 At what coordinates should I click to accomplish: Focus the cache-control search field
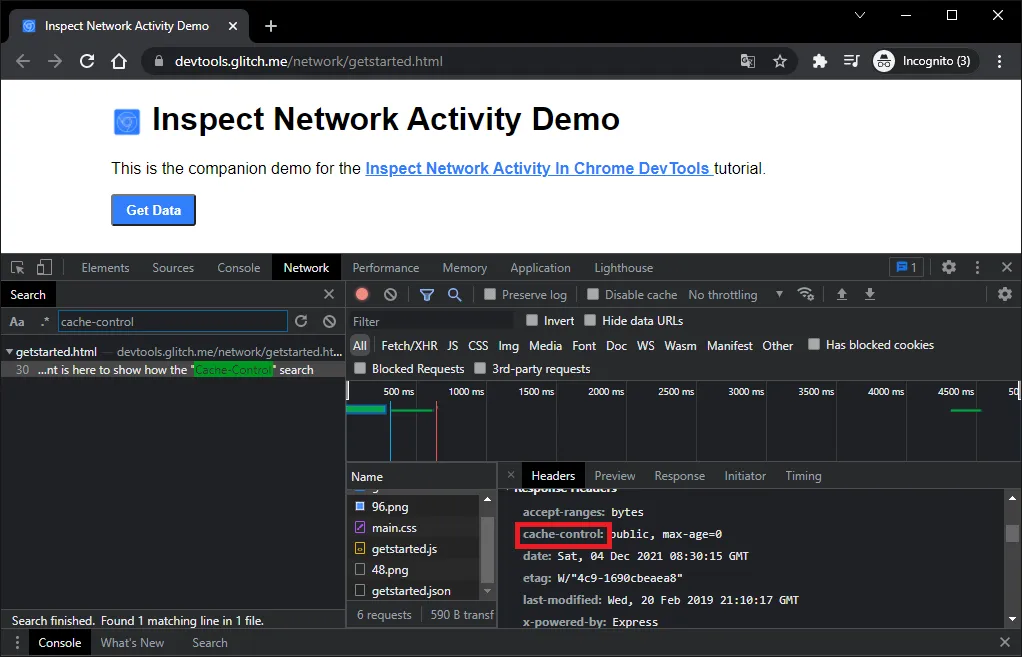(173, 321)
